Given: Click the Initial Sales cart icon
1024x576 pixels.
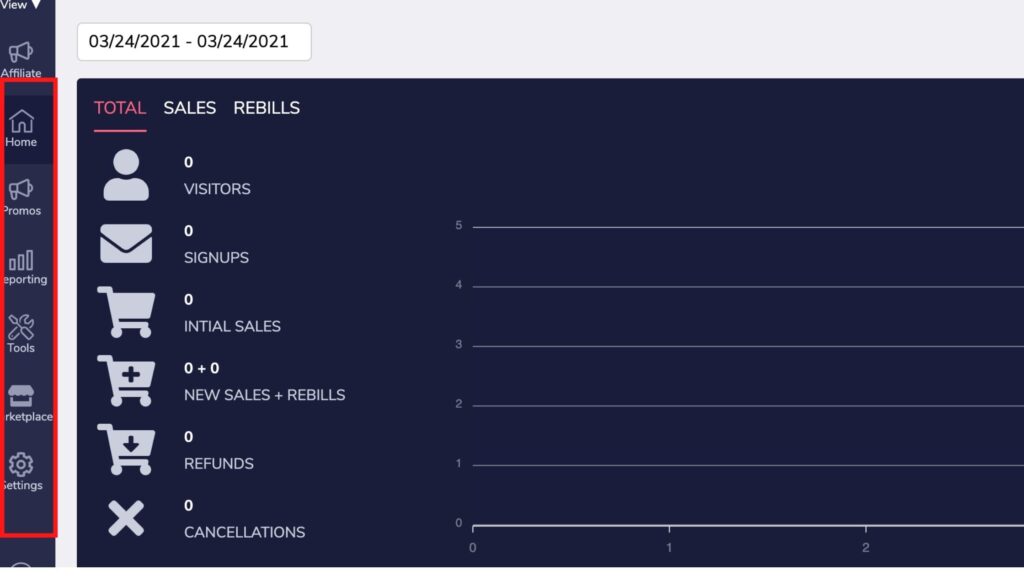Looking at the screenshot, I should 126,312.
